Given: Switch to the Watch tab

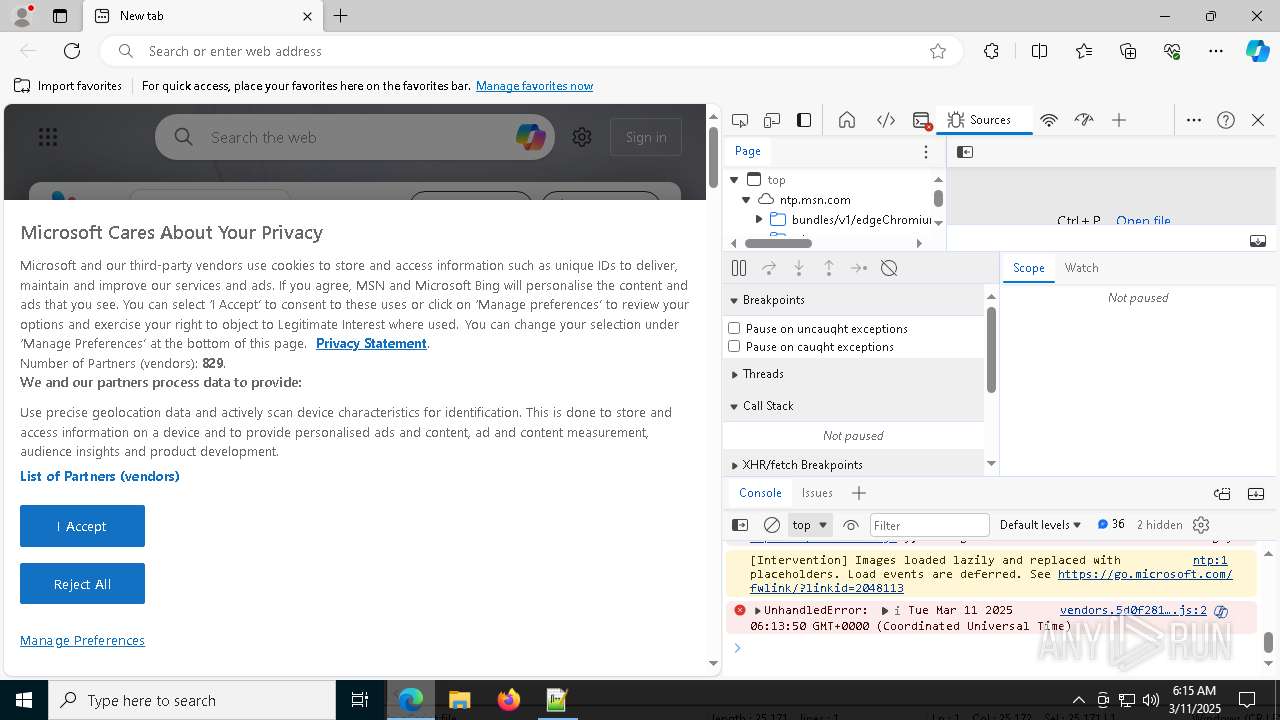Looking at the screenshot, I should 1081,268.
